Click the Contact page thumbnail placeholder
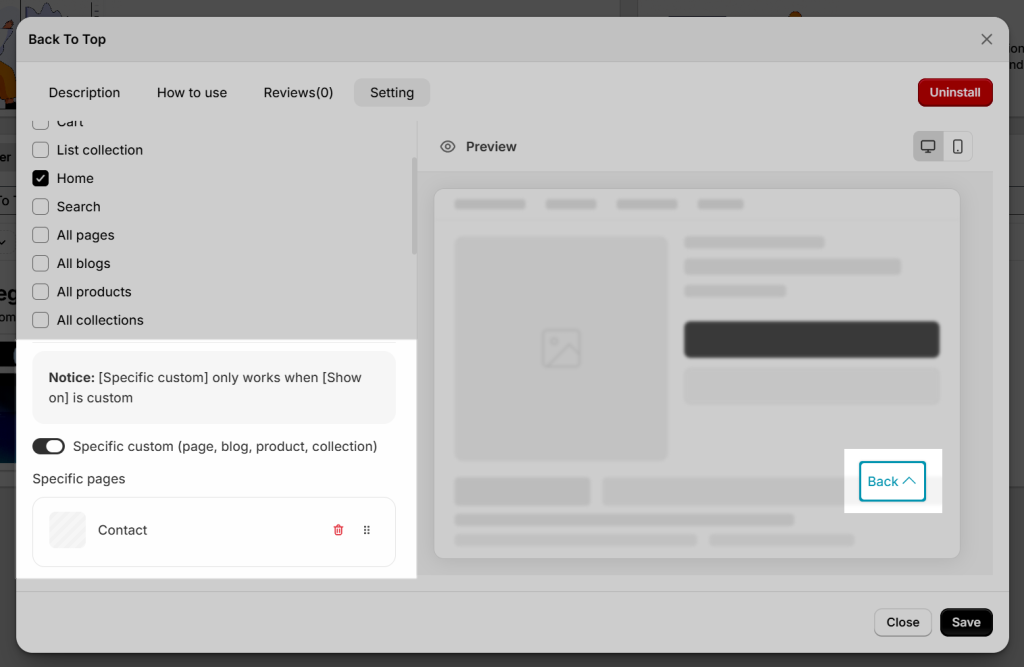This screenshot has width=1024, height=667. click(67, 530)
